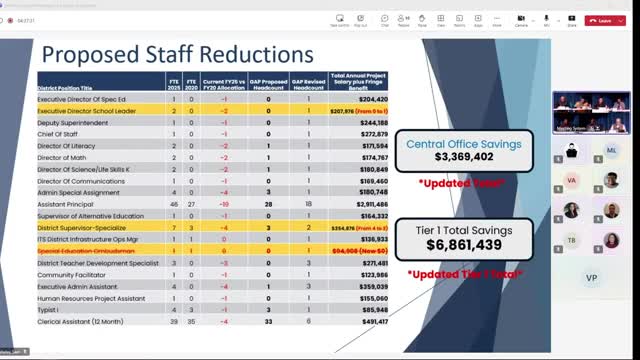Click the 'Admin Special Assignment' row title

point(78,193)
